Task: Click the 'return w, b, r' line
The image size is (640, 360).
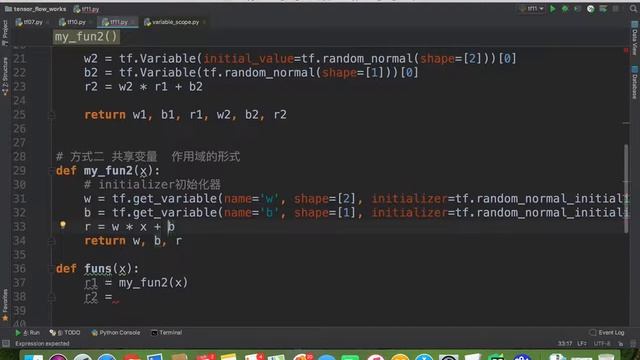Action: tap(133, 241)
